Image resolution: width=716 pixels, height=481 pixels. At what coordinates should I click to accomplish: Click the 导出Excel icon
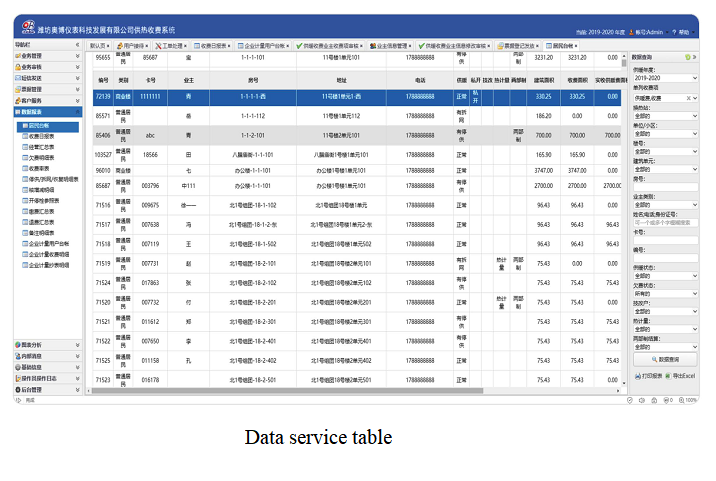point(668,376)
